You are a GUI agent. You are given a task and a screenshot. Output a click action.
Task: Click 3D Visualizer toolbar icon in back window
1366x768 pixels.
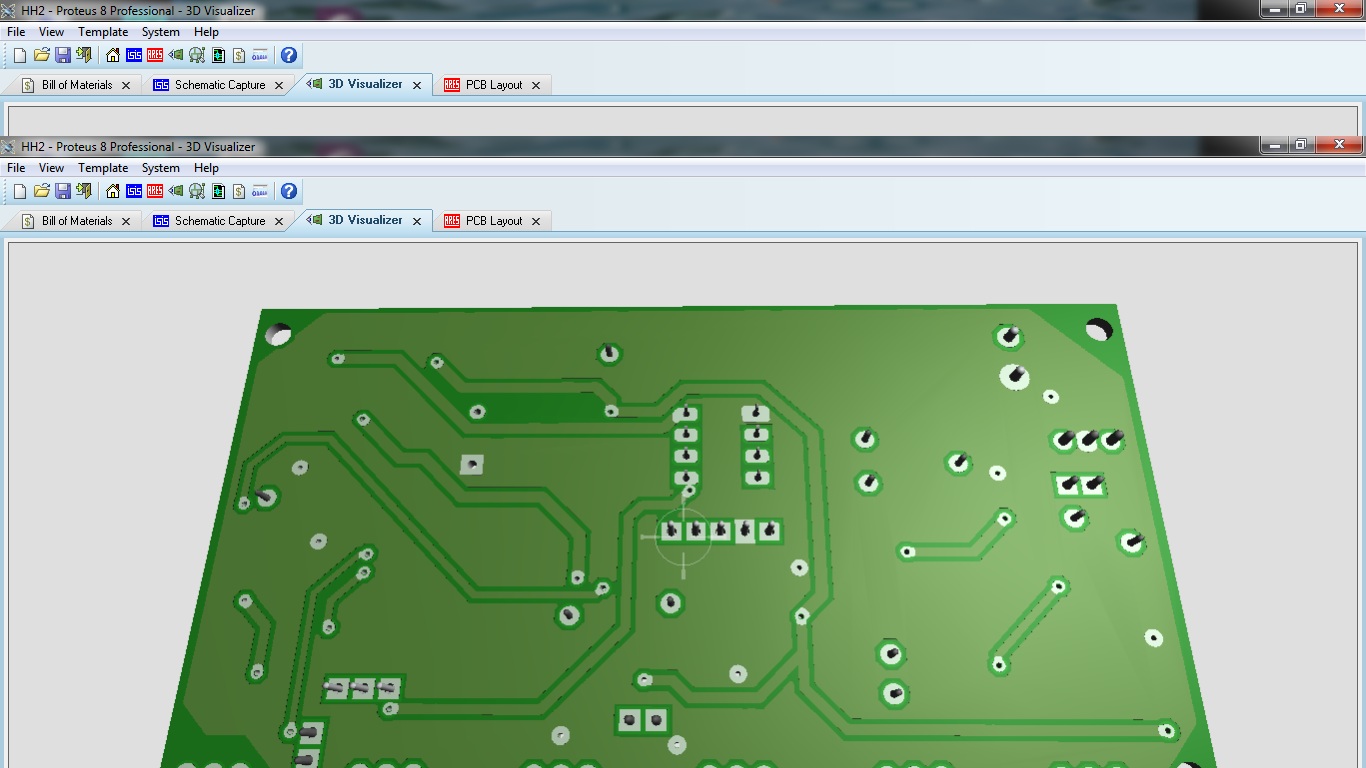176,55
